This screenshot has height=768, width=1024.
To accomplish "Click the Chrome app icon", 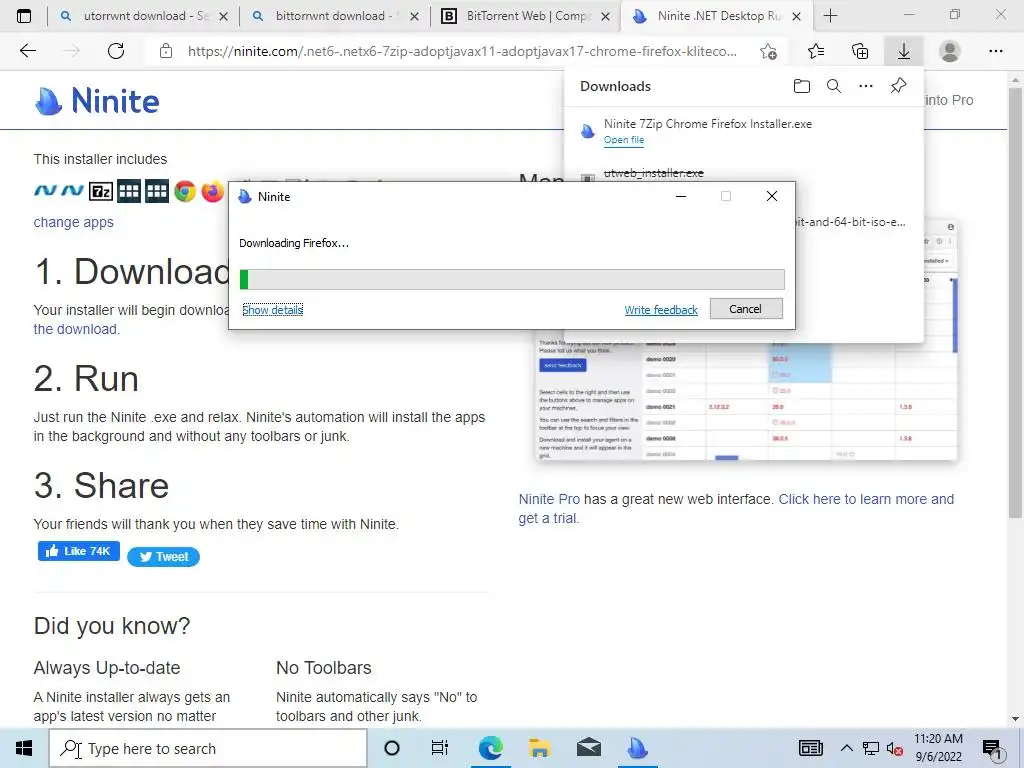I will coord(185,191).
